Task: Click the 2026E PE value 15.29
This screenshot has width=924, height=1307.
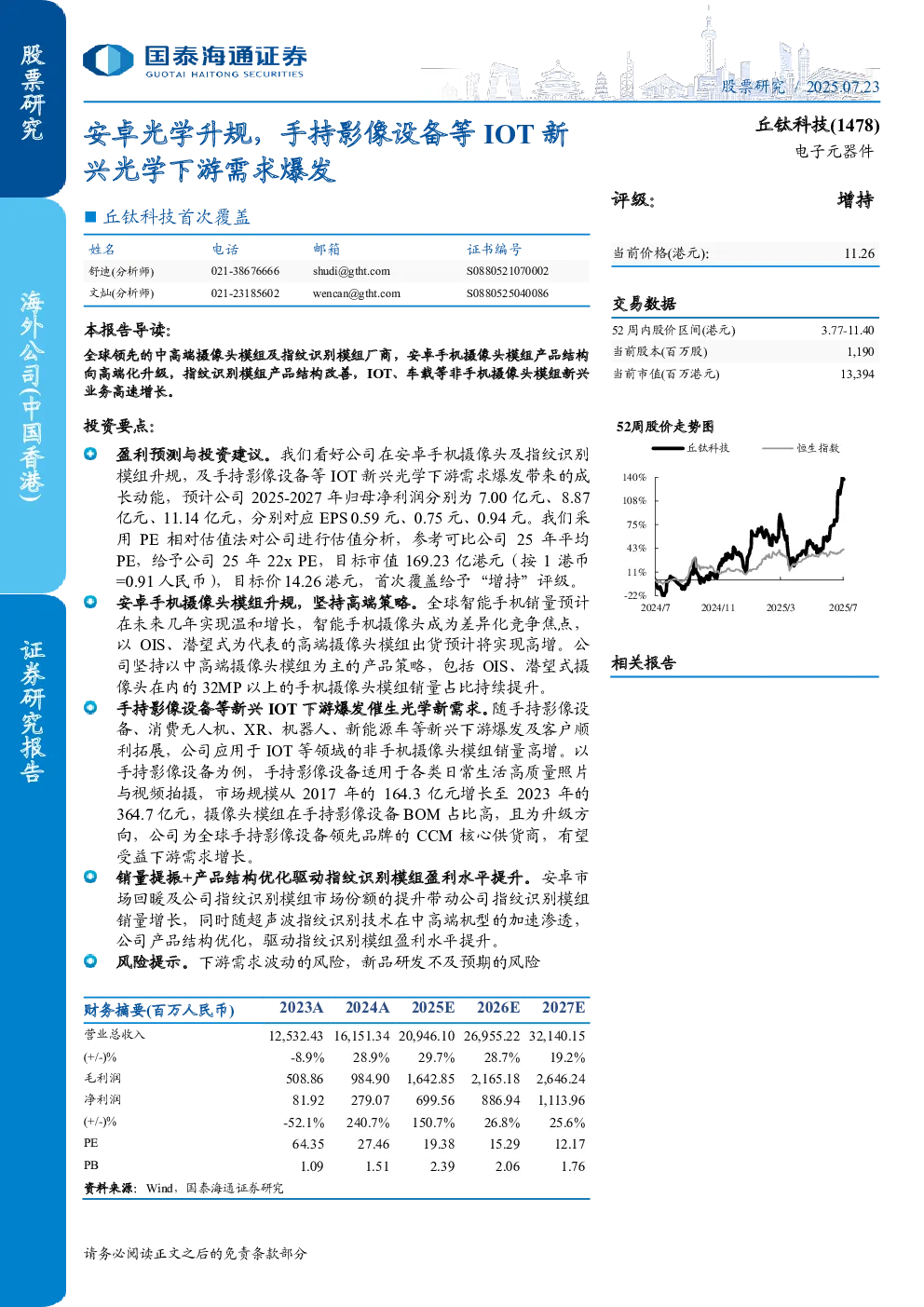Action: [x=505, y=1144]
